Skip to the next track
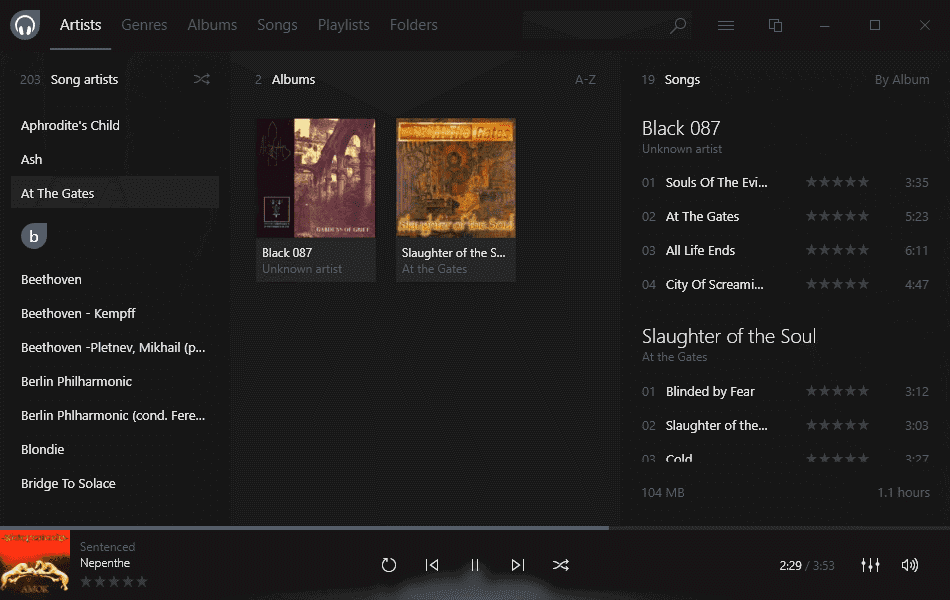 (518, 564)
